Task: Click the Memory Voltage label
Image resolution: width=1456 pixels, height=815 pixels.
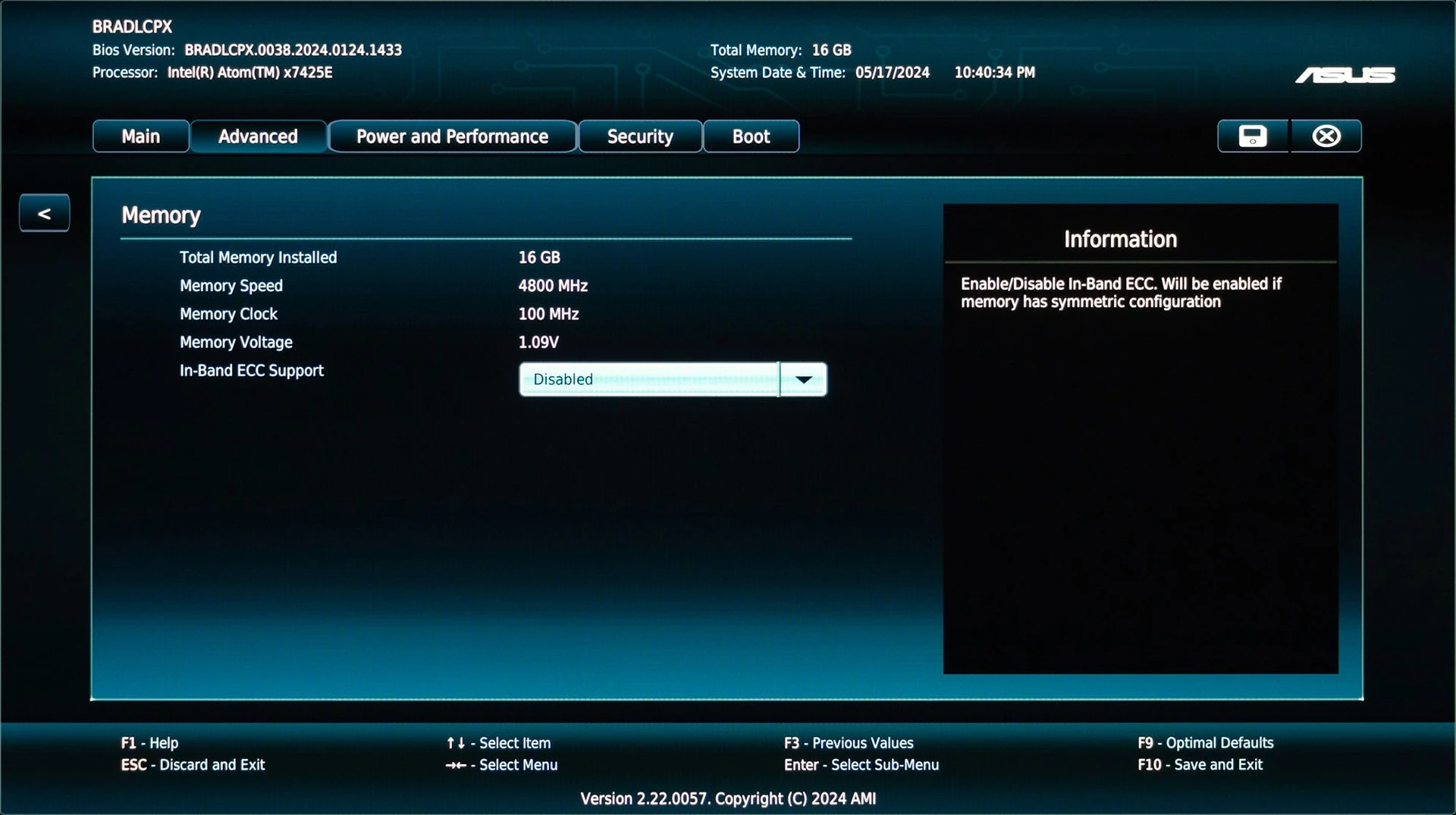Action: [x=236, y=343]
